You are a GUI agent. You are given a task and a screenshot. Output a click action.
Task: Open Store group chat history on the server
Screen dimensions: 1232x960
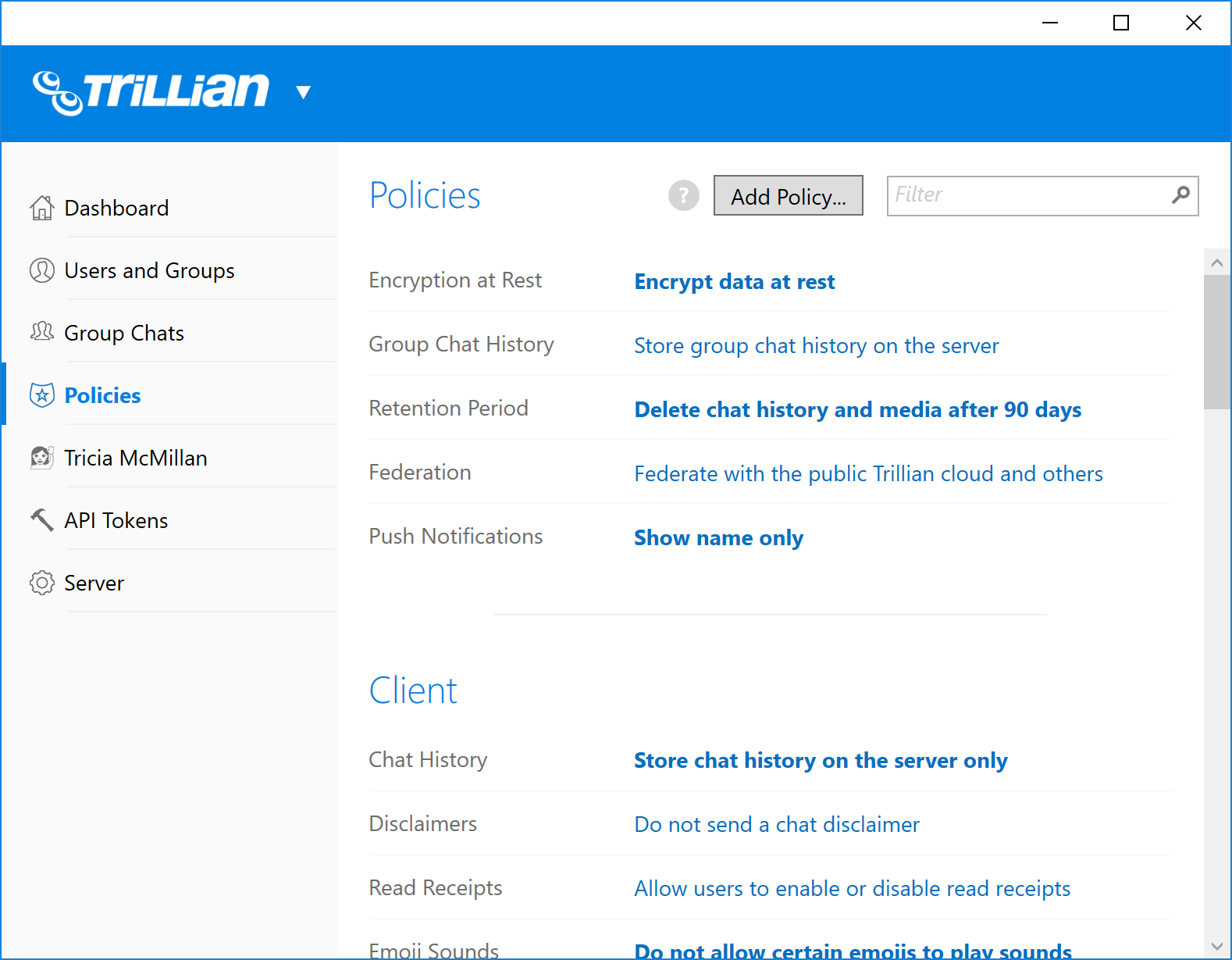pos(817,346)
